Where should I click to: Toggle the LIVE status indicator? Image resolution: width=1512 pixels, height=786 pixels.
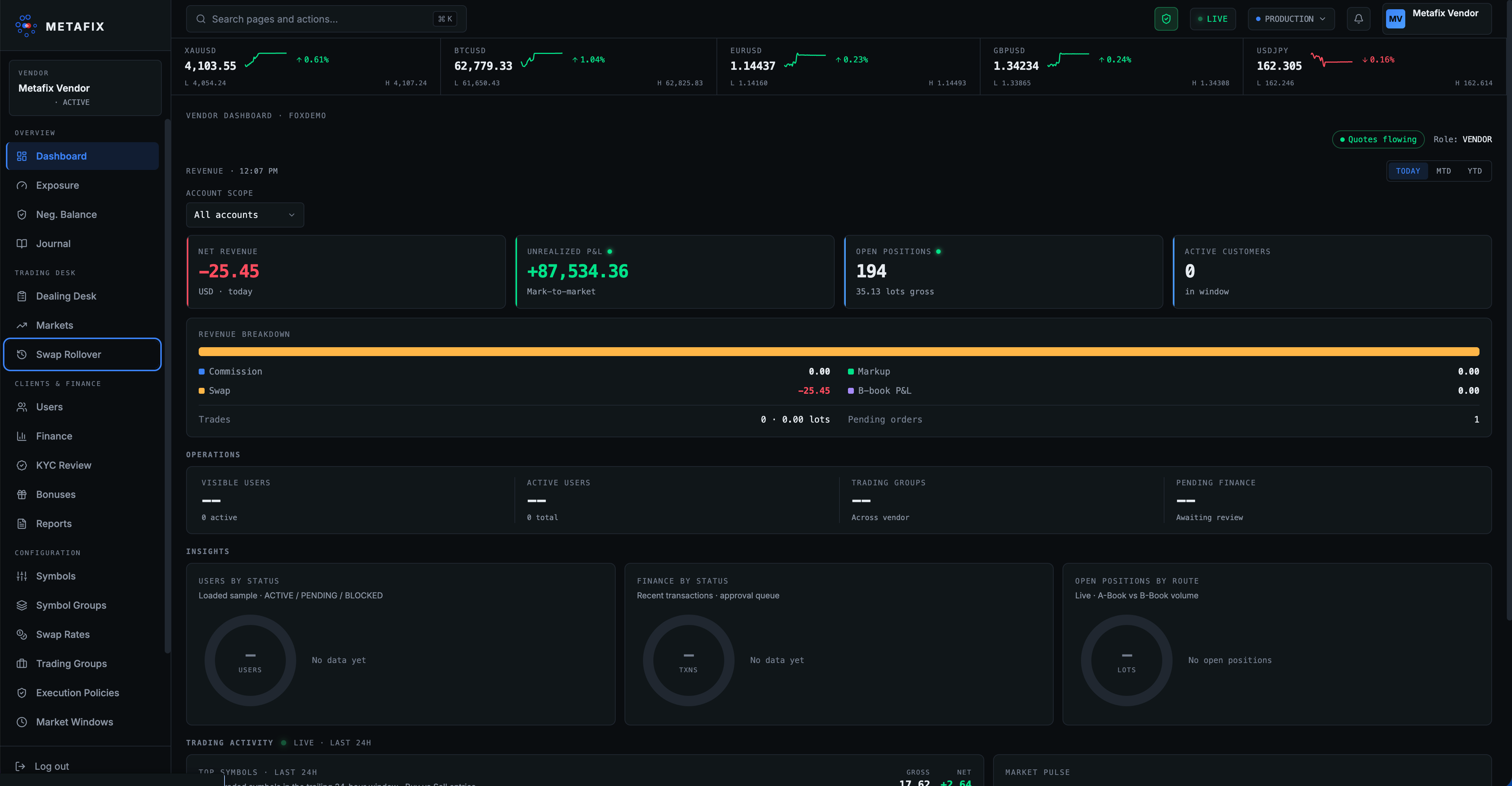1212,19
